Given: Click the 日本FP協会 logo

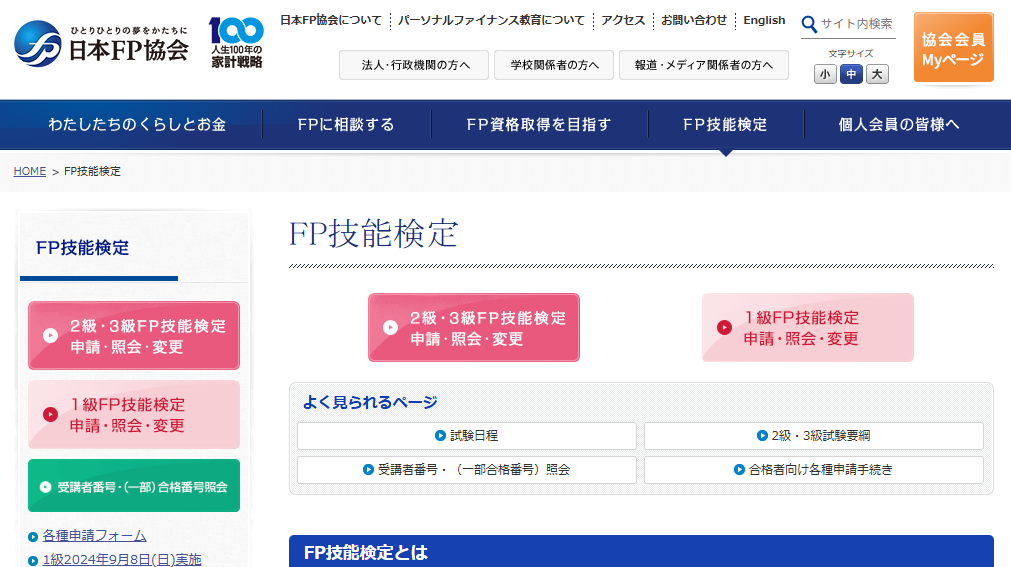Looking at the screenshot, I should [101, 43].
